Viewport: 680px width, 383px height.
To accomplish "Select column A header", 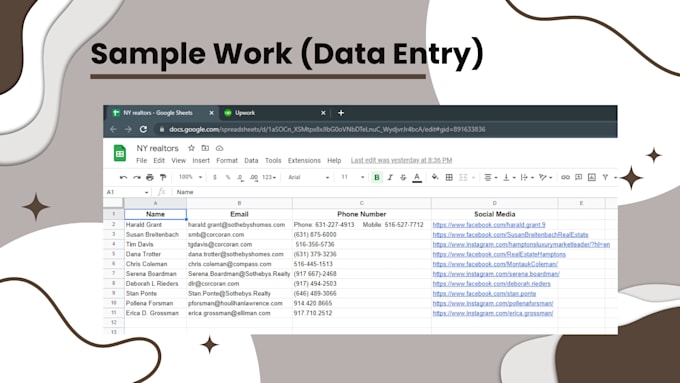I will click(155, 203).
